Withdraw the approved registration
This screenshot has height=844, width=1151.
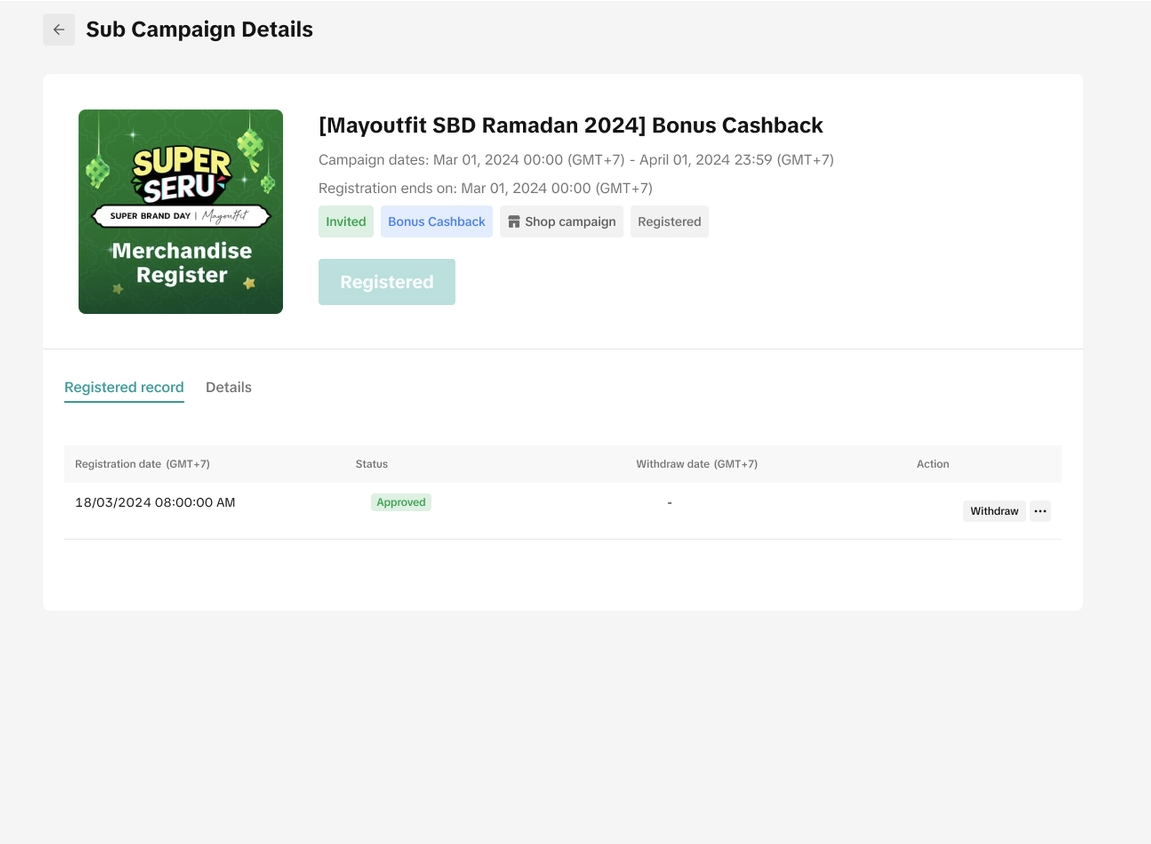[994, 511]
